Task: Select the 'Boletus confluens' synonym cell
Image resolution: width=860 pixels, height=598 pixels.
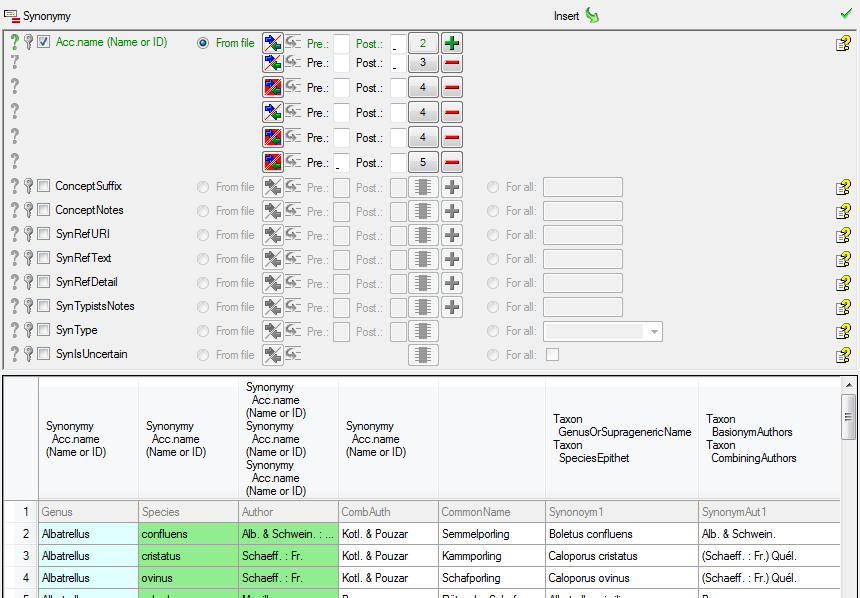Action: coord(620,534)
